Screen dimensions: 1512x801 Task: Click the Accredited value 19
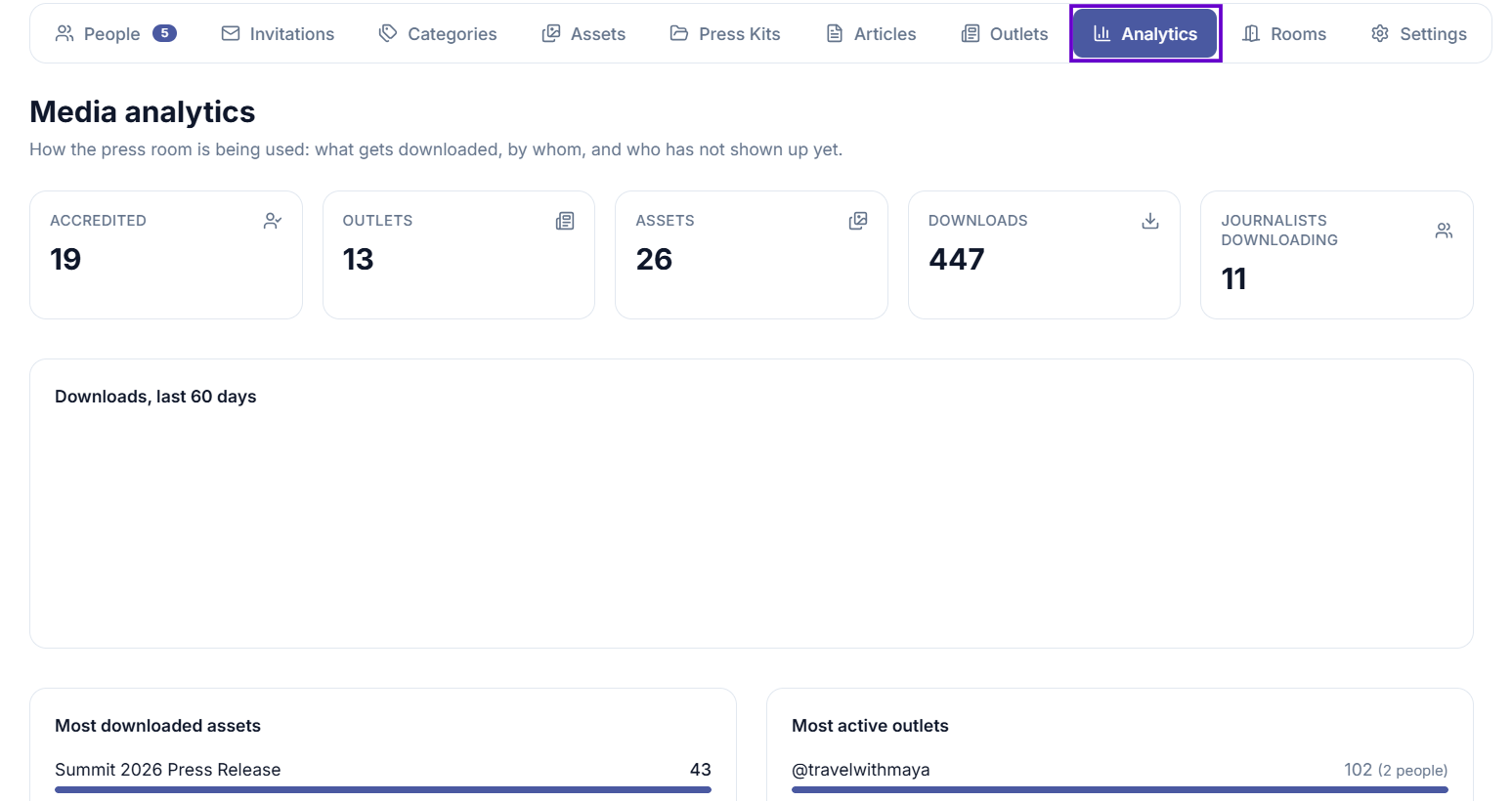point(65,259)
